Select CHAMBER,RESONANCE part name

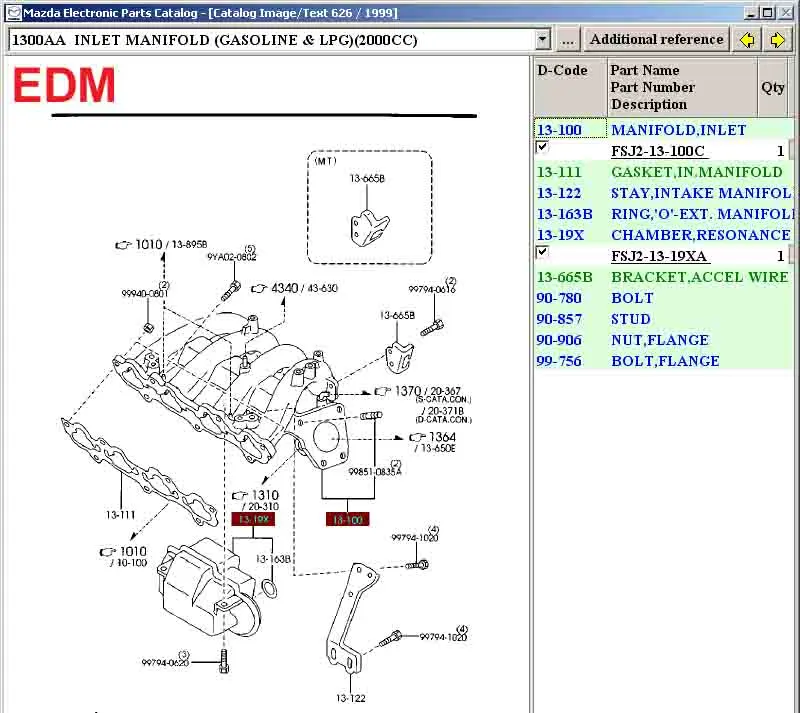[x=701, y=235]
